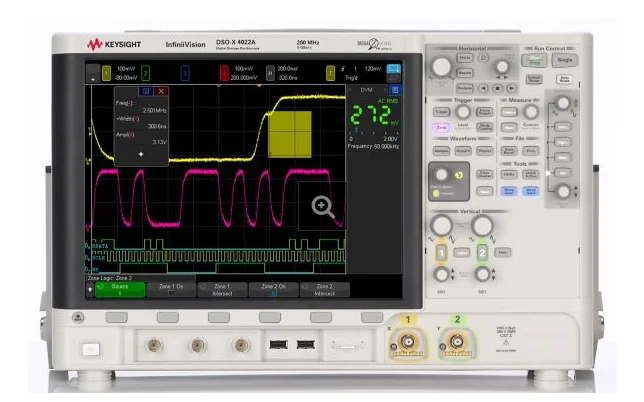The height and width of the screenshot is (402, 644).
Task: Push the Trigger menu key
Action: click(x=441, y=112)
